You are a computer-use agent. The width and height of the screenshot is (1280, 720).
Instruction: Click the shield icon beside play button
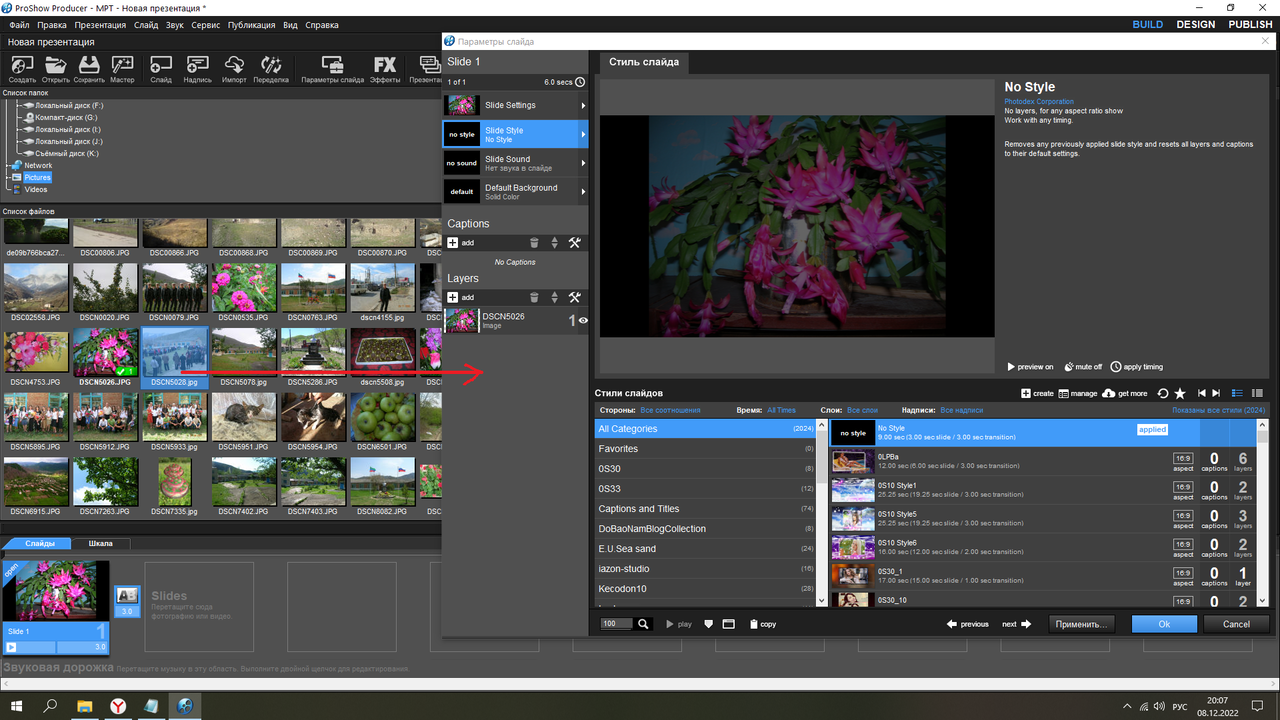tap(709, 624)
